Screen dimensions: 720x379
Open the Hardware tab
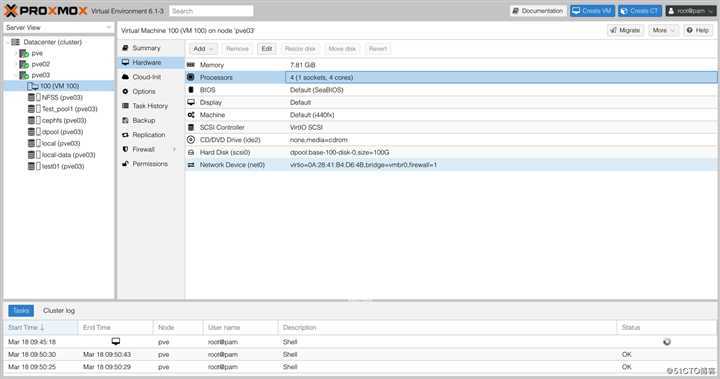pyautogui.click(x=151, y=62)
